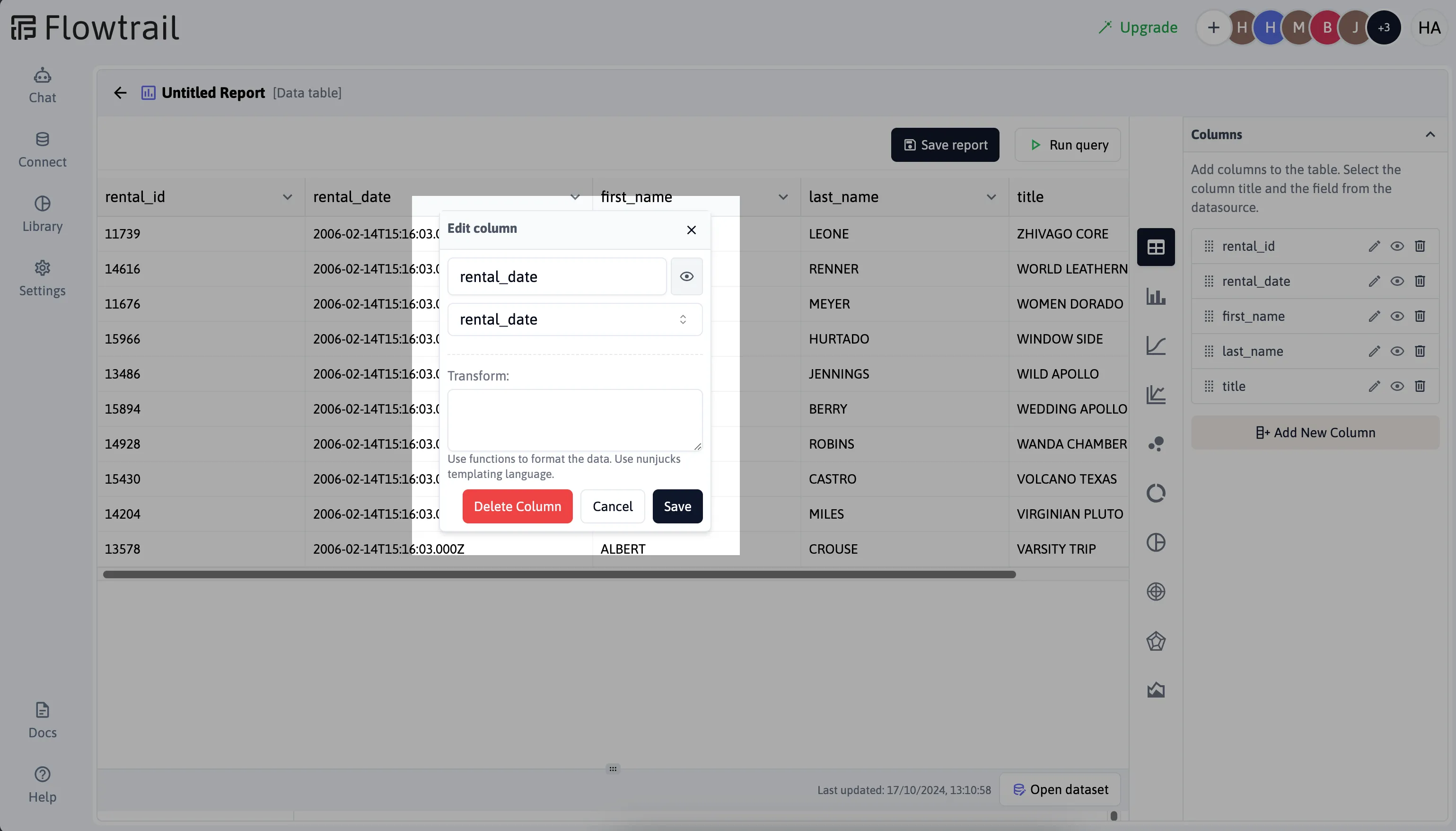This screenshot has width=1456, height=831.
Task: Toggle eye icon on rental_date field
Action: tap(687, 275)
